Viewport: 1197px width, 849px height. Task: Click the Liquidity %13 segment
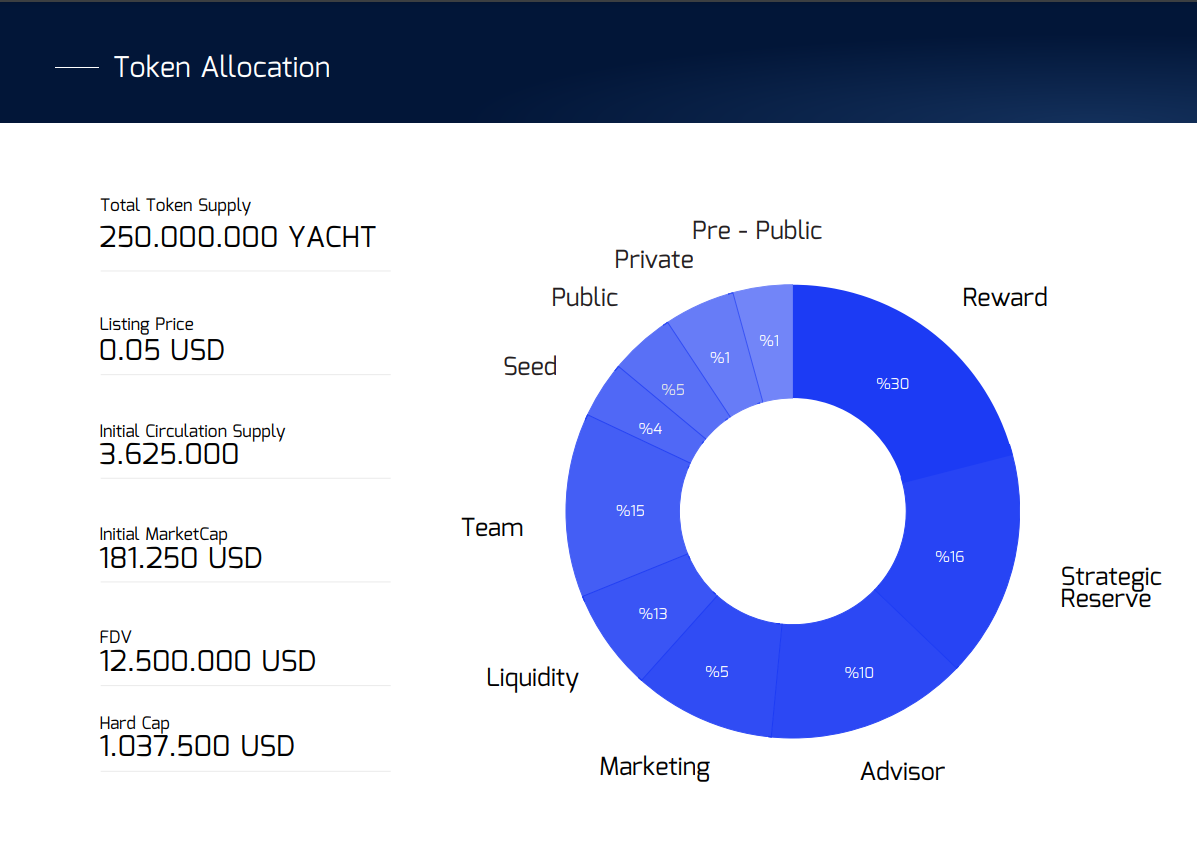[x=653, y=613]
